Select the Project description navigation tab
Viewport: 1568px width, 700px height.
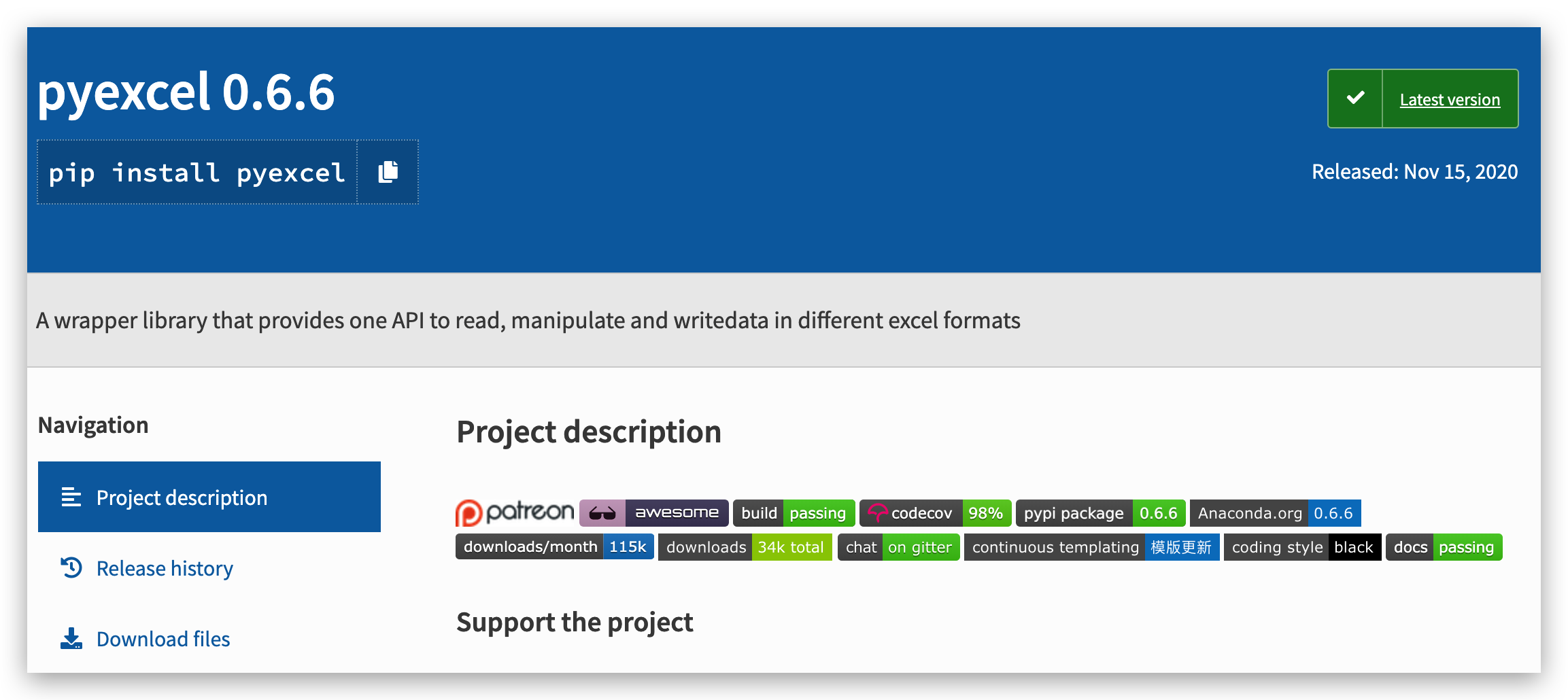[x=209, y=497]
